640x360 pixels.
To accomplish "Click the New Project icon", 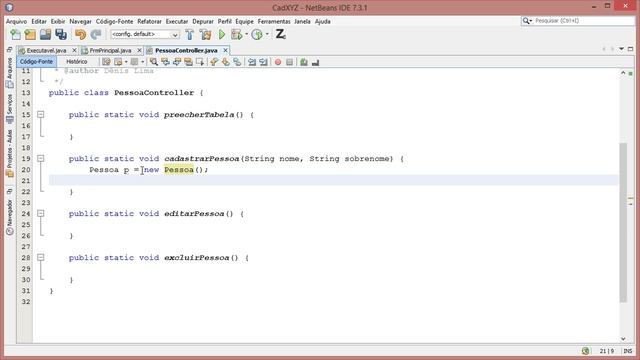I will [x=30, y=34].
